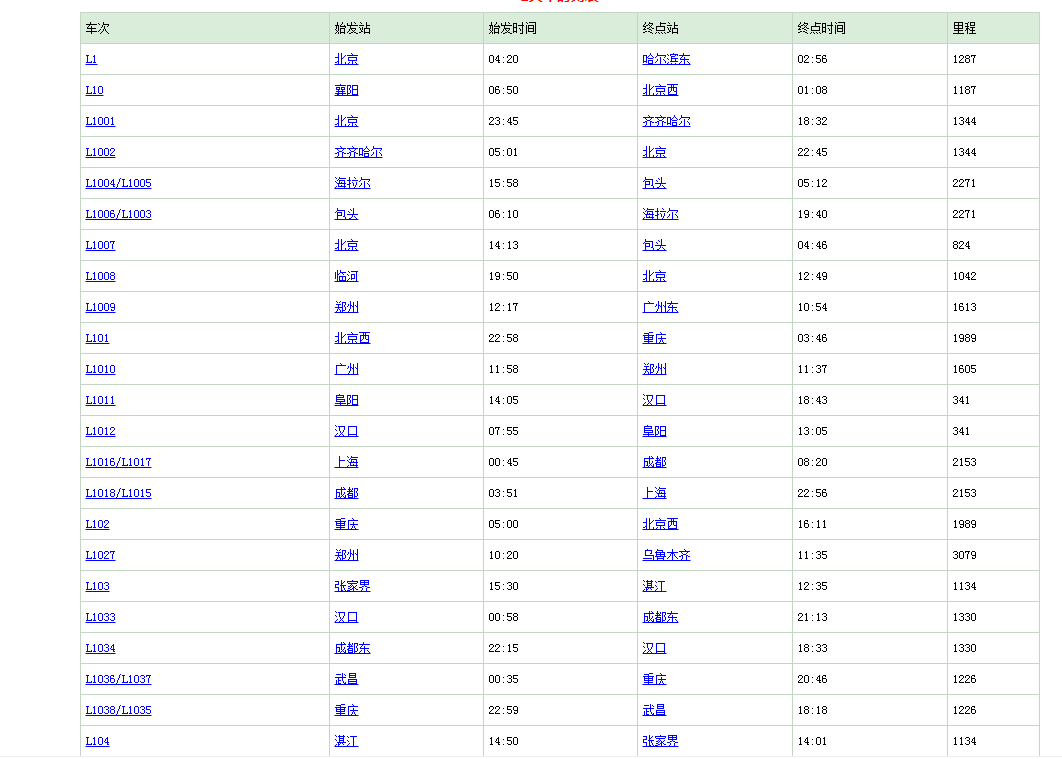Open train L1027 link
Screen dimensions: 1062x759
click(100, 555)
